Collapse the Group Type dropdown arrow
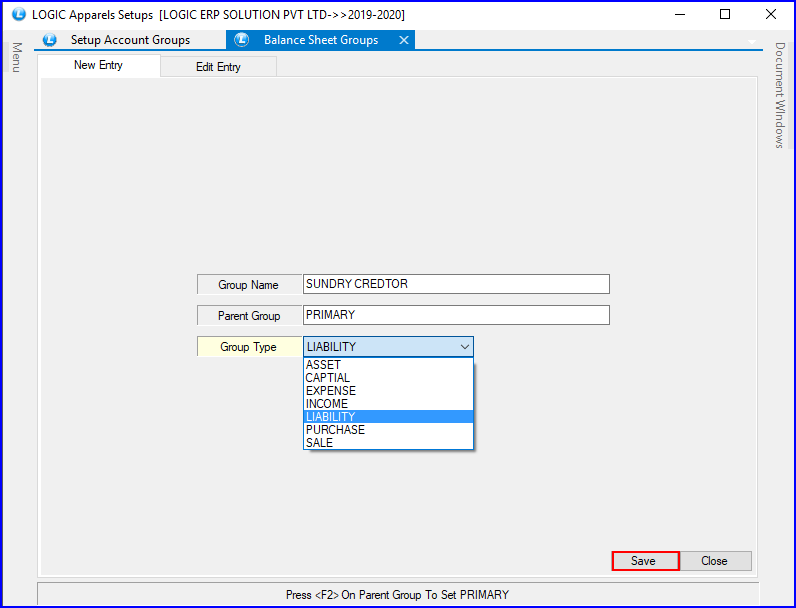 [465, 347]
